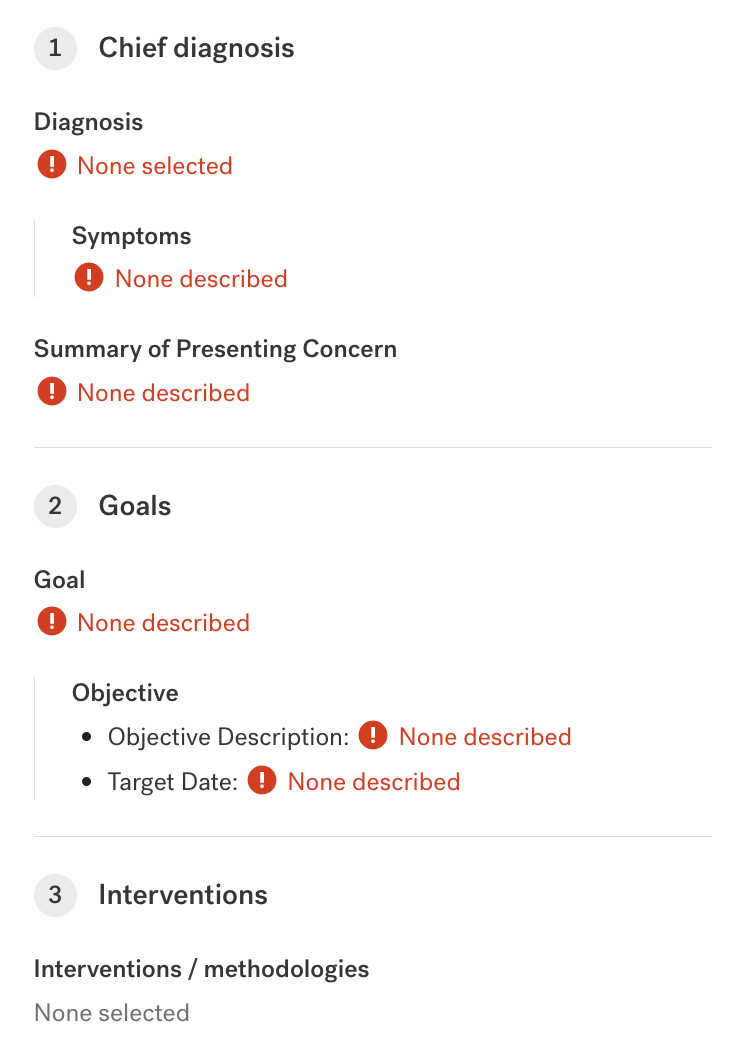Screen dimensions: 740x1054
Task: Click 'None described' next to Objective Description
Action: [485, 737]
